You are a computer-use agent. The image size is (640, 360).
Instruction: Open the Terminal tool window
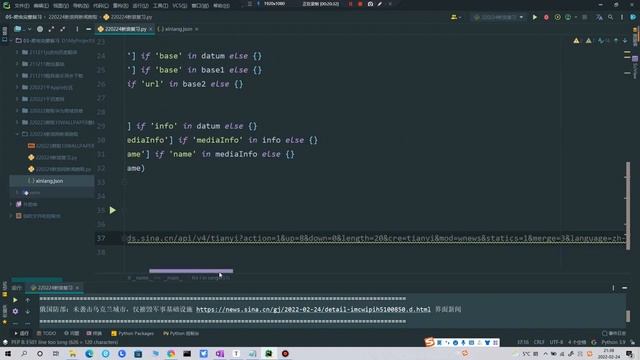[94, 333]
